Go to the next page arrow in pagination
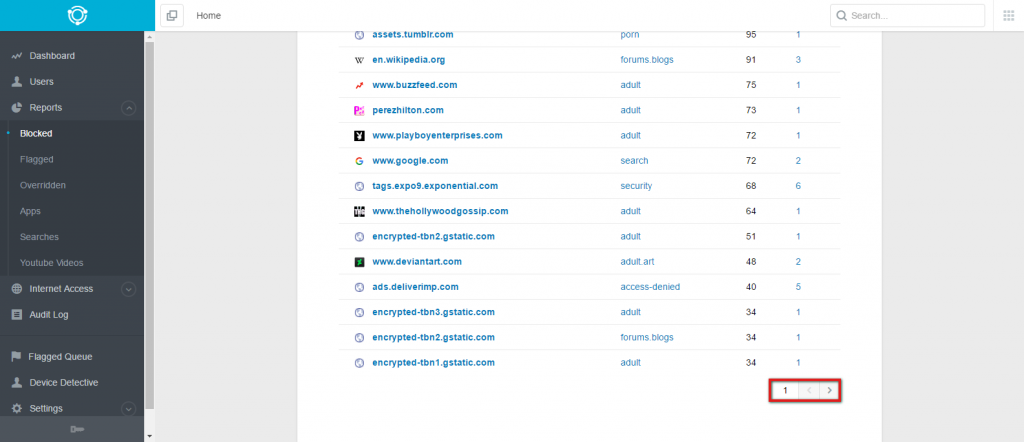Image resolution: width=1024 pixels, height=442 pixels. click(829, 390)
